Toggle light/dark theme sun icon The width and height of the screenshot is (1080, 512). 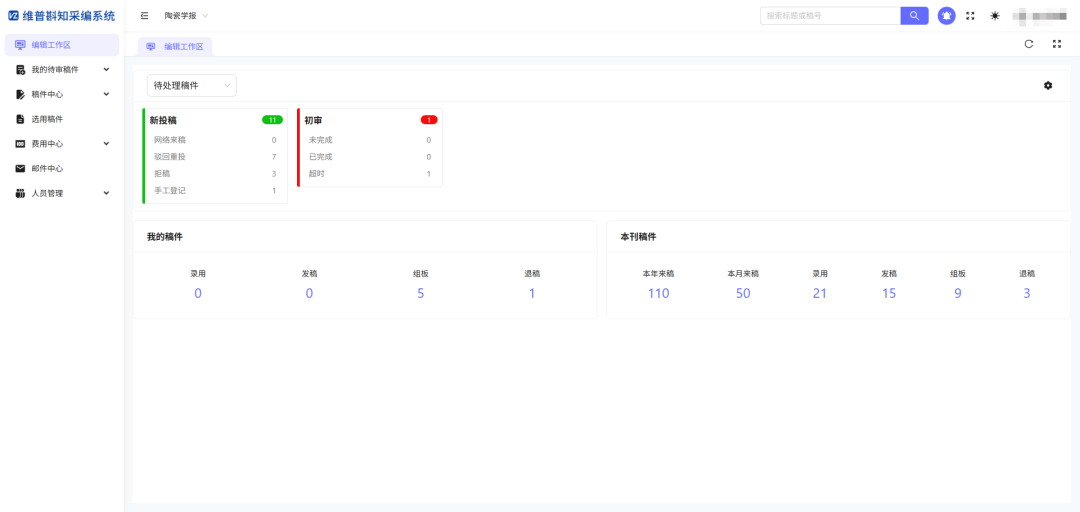pos(995,15)
